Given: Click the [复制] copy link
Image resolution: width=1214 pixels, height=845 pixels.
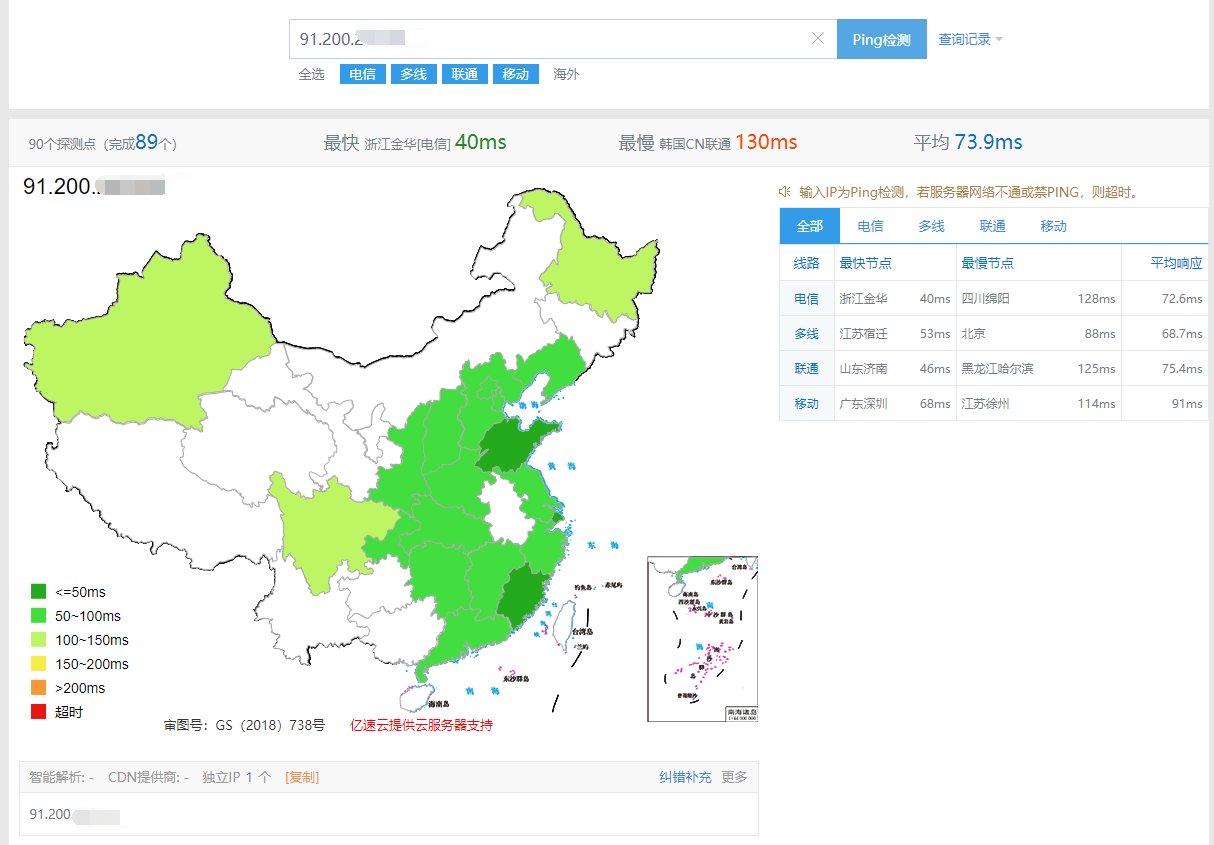Looking at the screenshot, I should click(302, 777).
